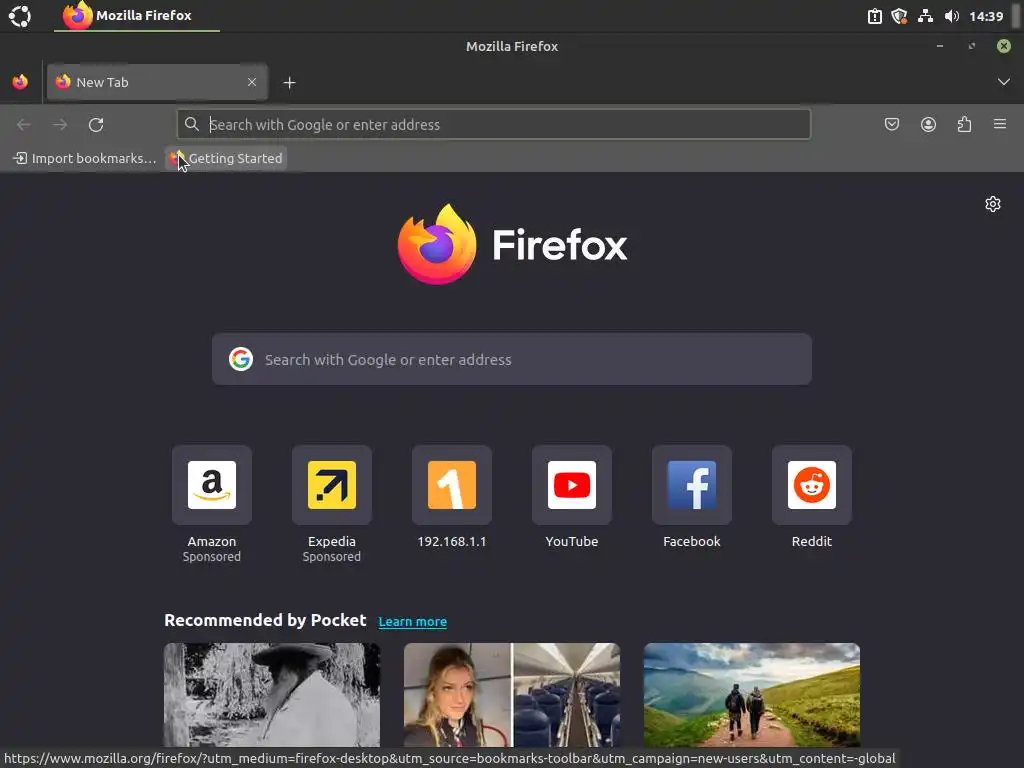Screen dimensions: 1024x768
Task: Open the hamburger application menu
Action: (x=1000, y=124)
